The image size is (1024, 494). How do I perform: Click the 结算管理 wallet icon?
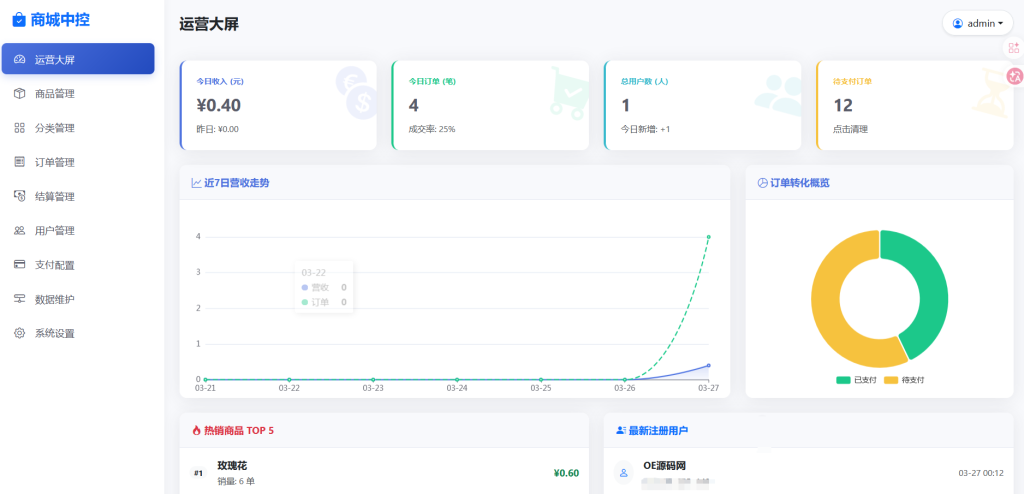coord(20,196)
